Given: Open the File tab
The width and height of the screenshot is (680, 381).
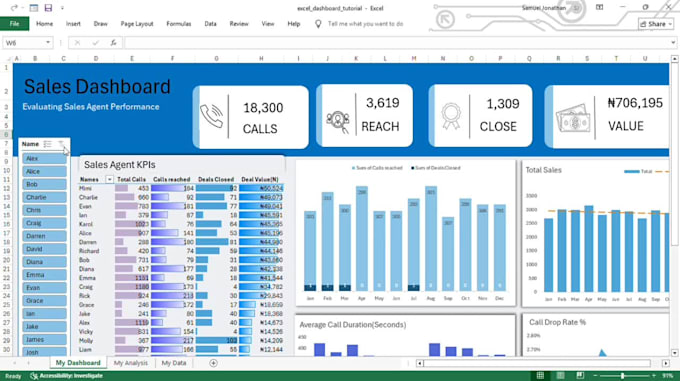Looking at the screenshot, I should pos(14,24).
